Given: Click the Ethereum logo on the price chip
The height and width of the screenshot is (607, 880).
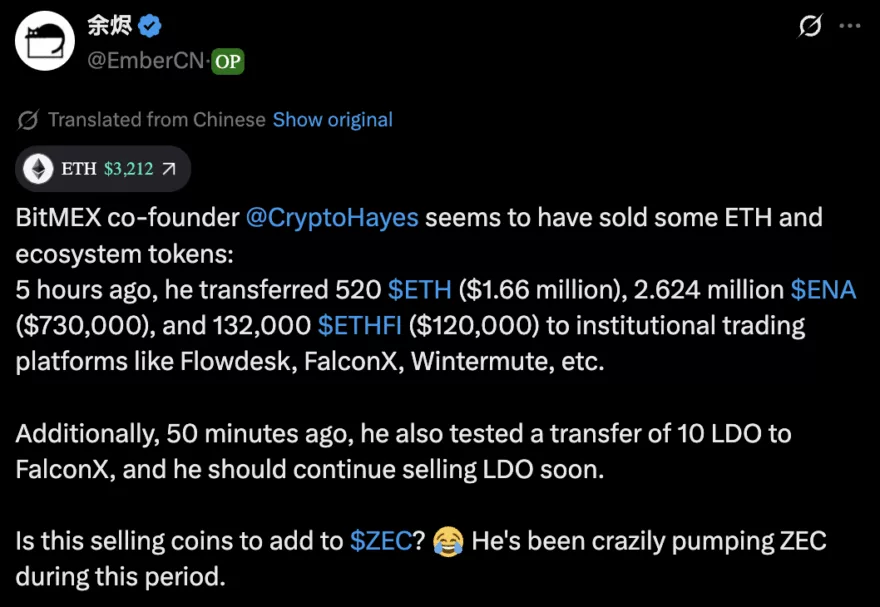Looking at the screenshot, I should (x=38, y=168).
